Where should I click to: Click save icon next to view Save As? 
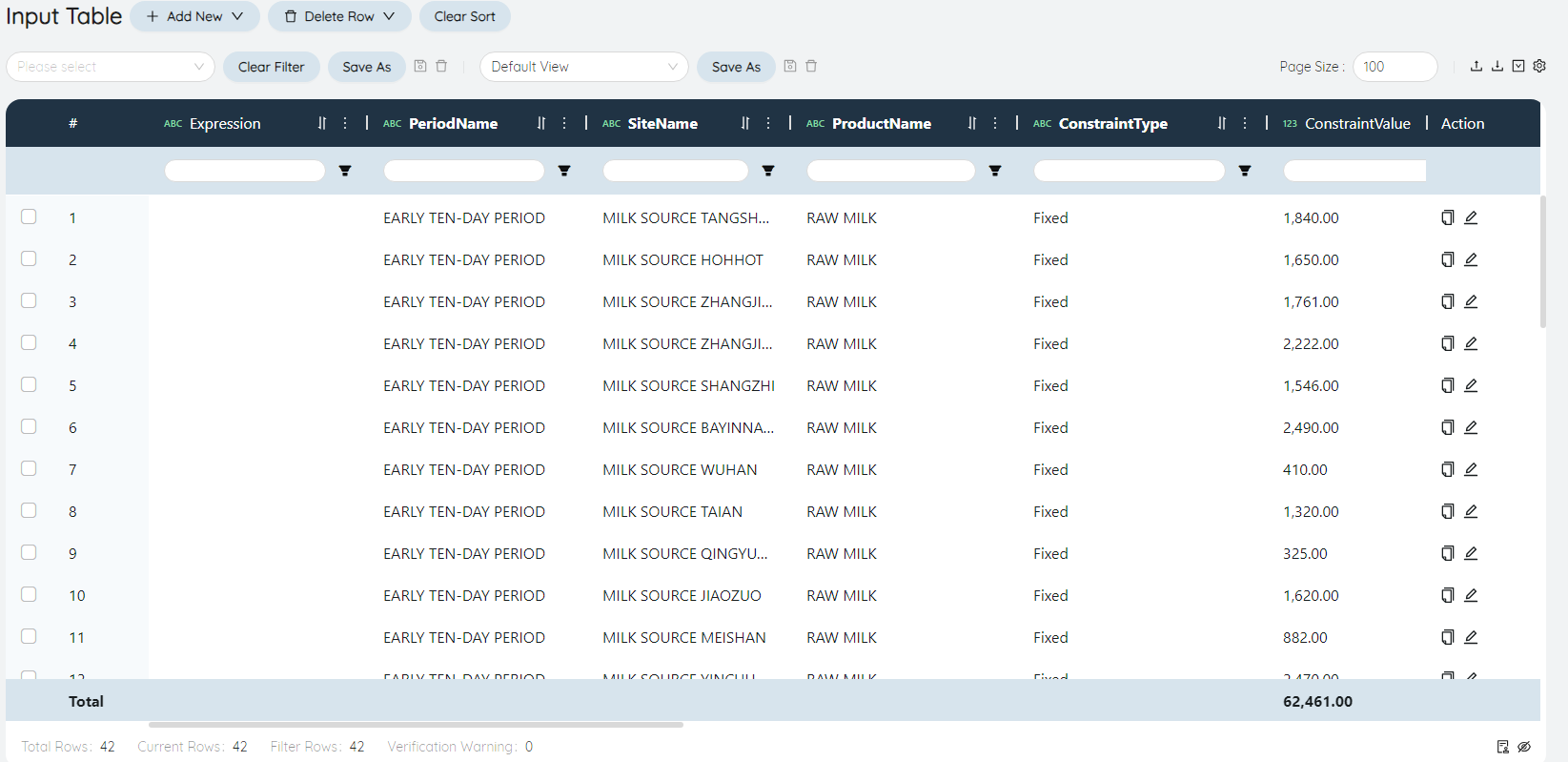[x=790, y=66]
